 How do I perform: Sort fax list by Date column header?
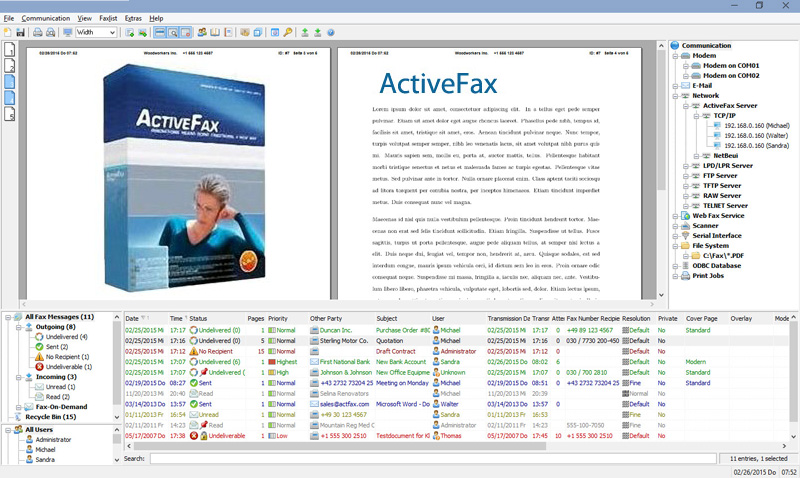(146, 318)
